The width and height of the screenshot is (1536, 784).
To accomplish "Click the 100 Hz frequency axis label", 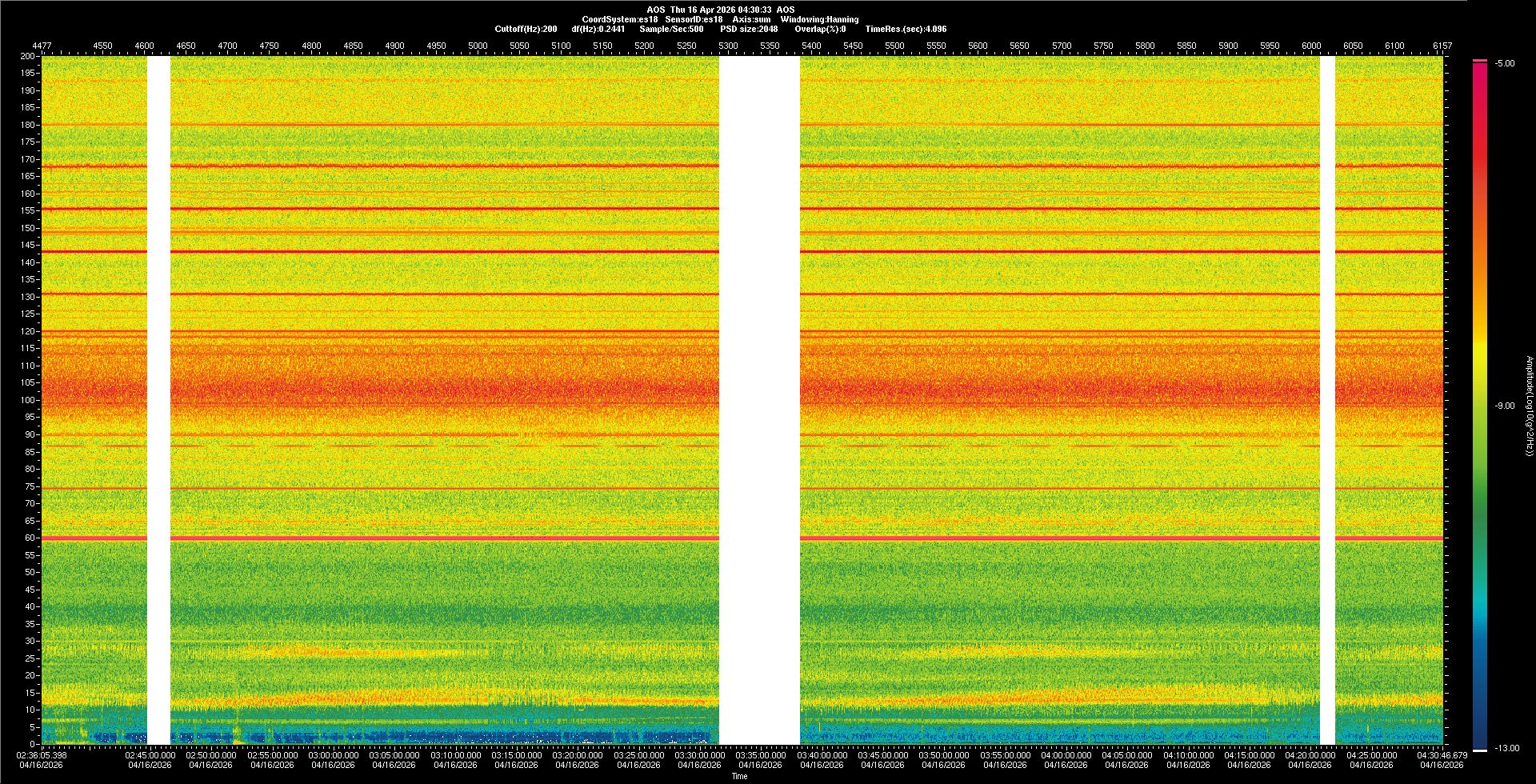I will point(28,400).
